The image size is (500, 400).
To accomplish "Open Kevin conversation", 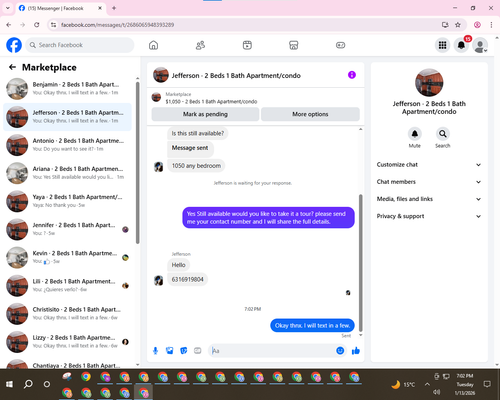I will click(67, 257).
